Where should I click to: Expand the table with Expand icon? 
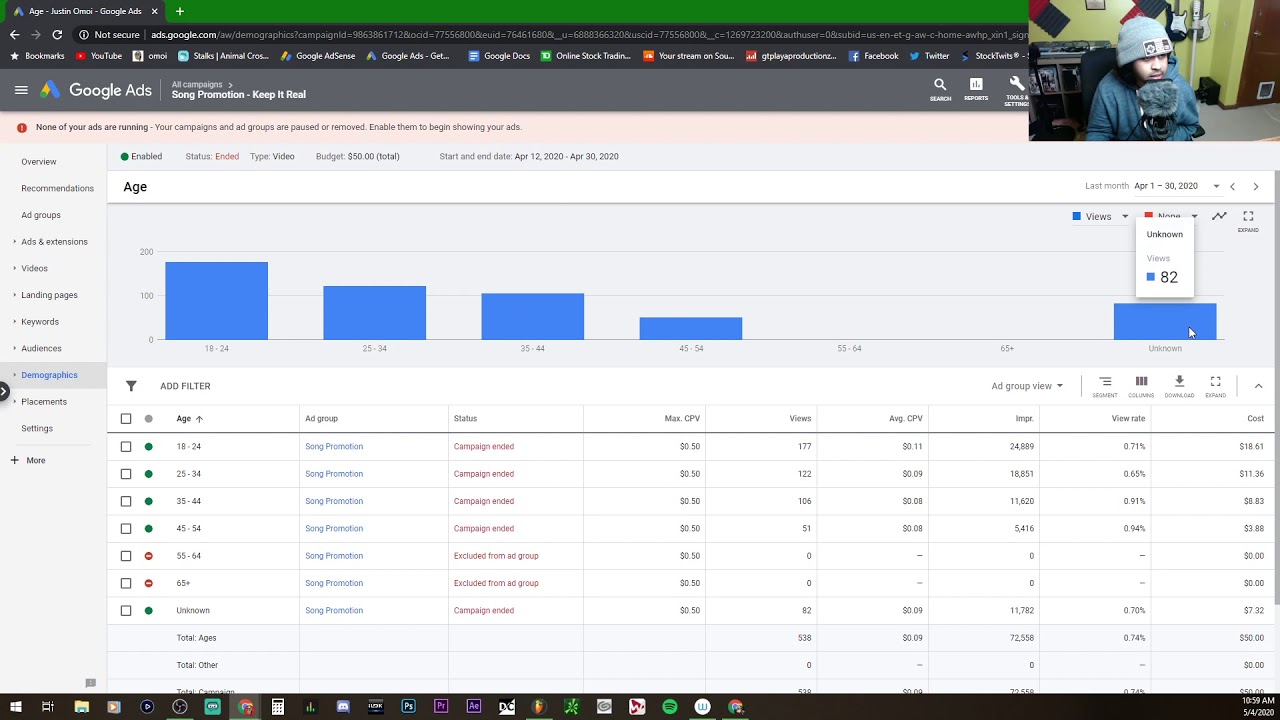[1215, 382]
